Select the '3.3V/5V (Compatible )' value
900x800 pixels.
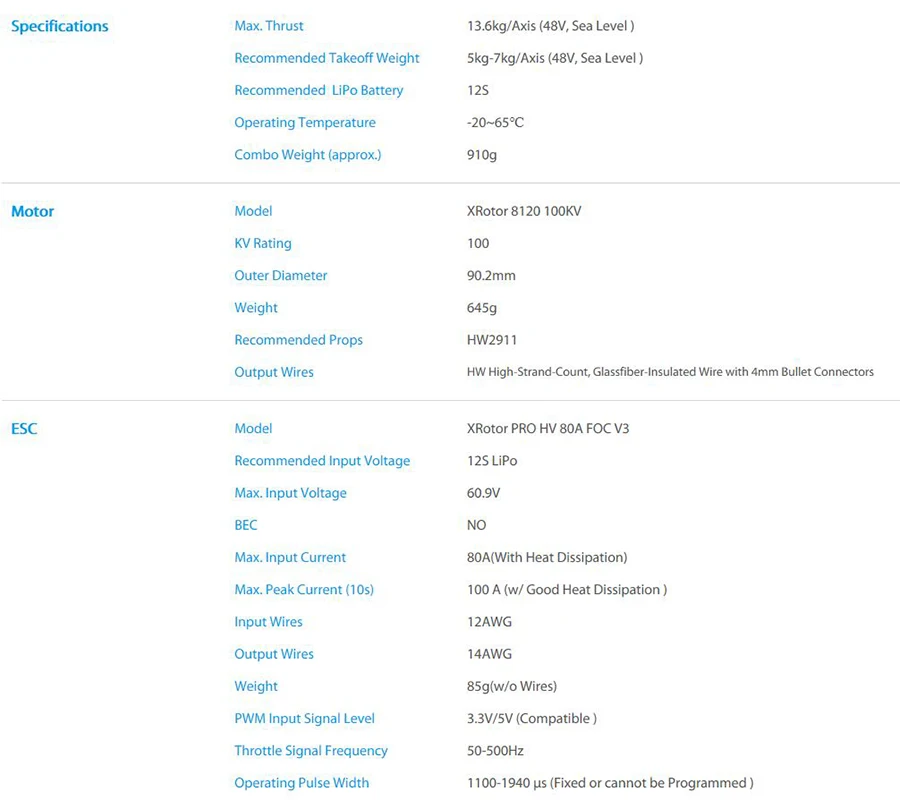(532, 719)
